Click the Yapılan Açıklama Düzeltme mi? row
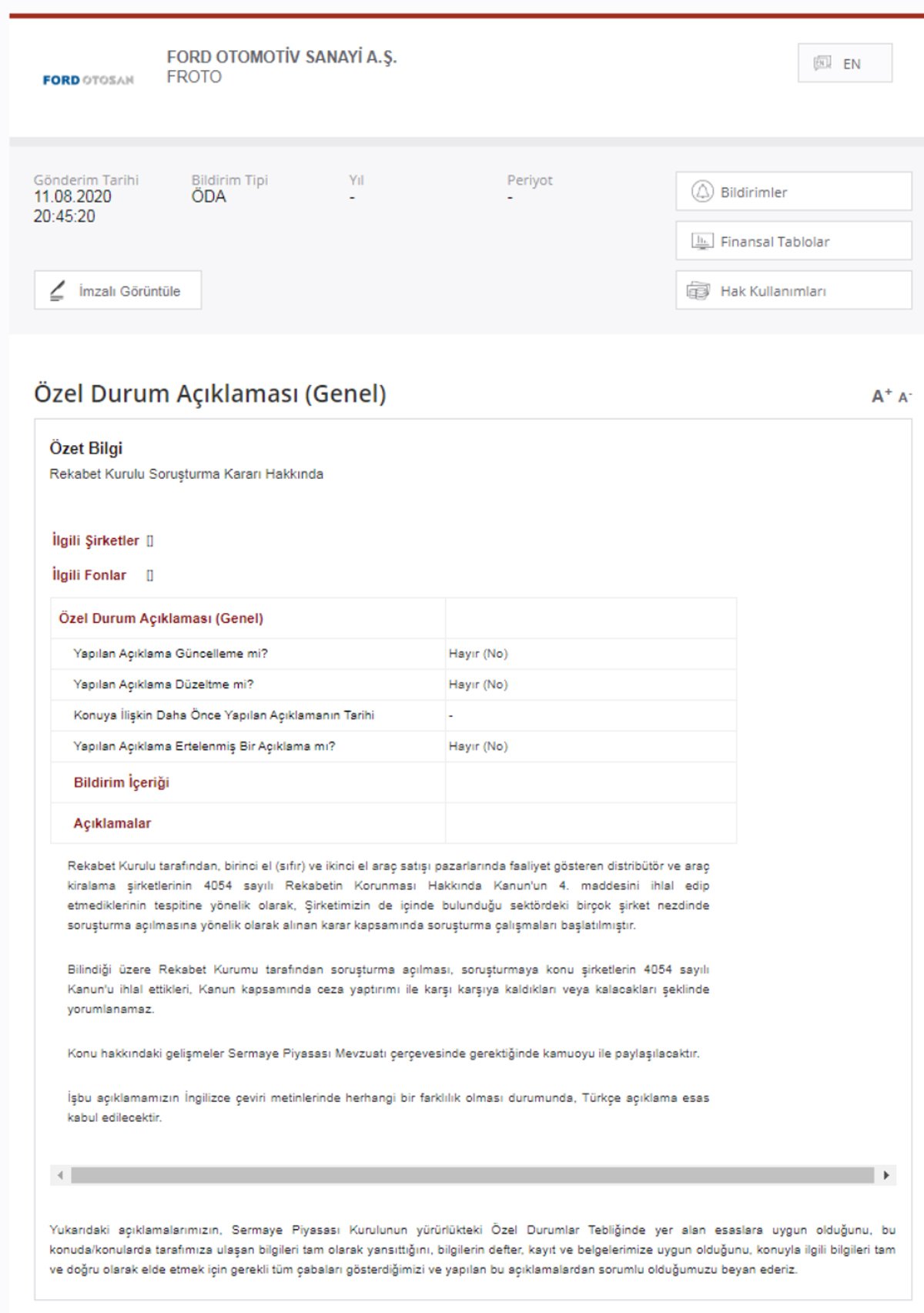 [393, 685]
